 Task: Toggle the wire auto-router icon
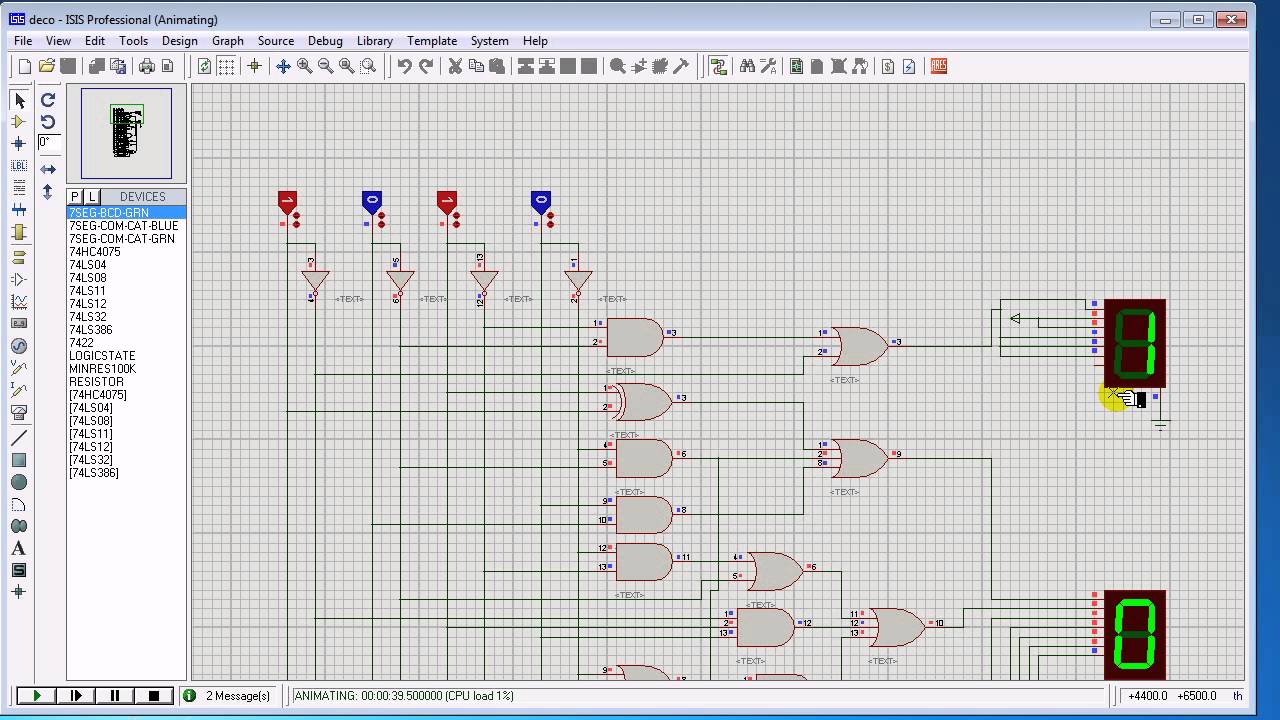point(718,66)
